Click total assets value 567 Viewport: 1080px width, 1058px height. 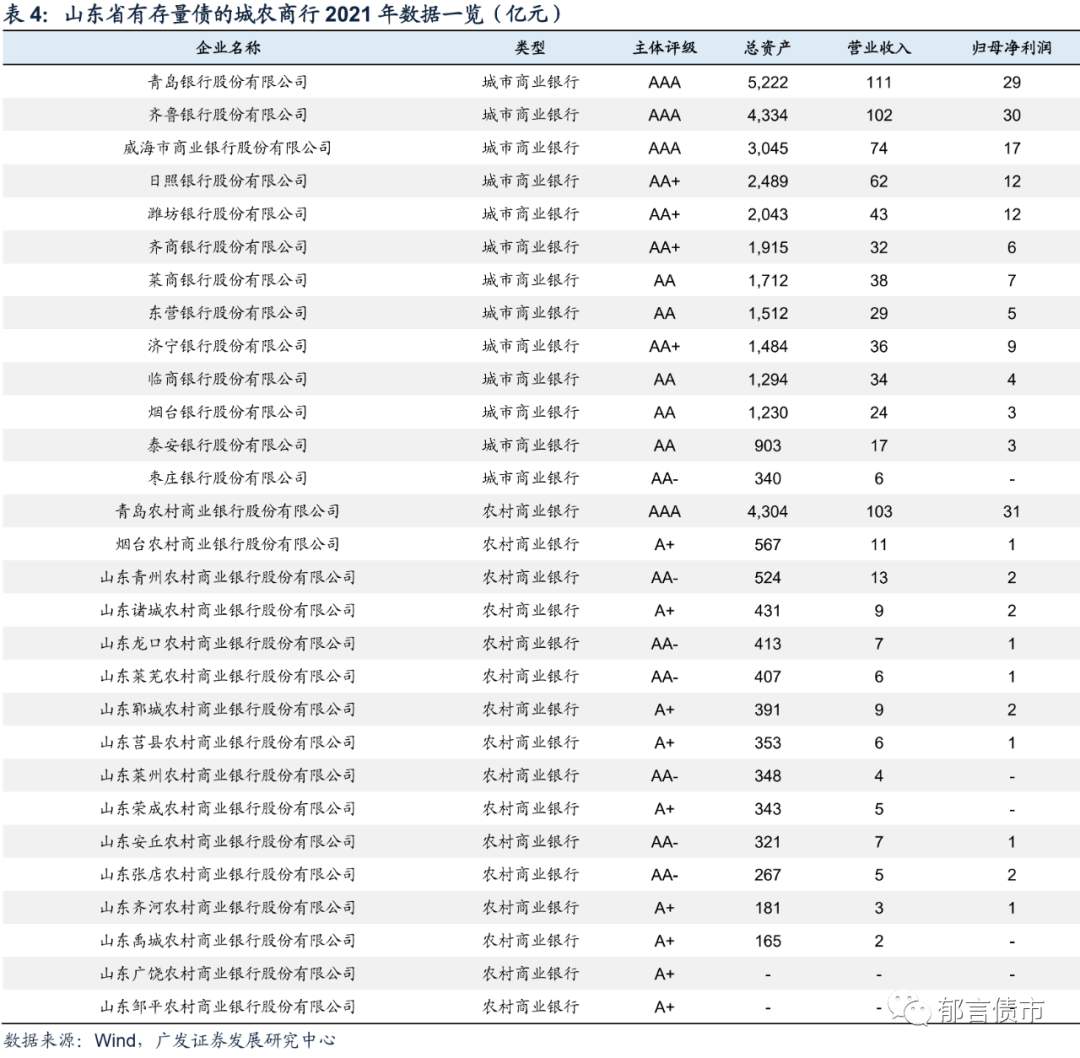(x=767, y=545)
